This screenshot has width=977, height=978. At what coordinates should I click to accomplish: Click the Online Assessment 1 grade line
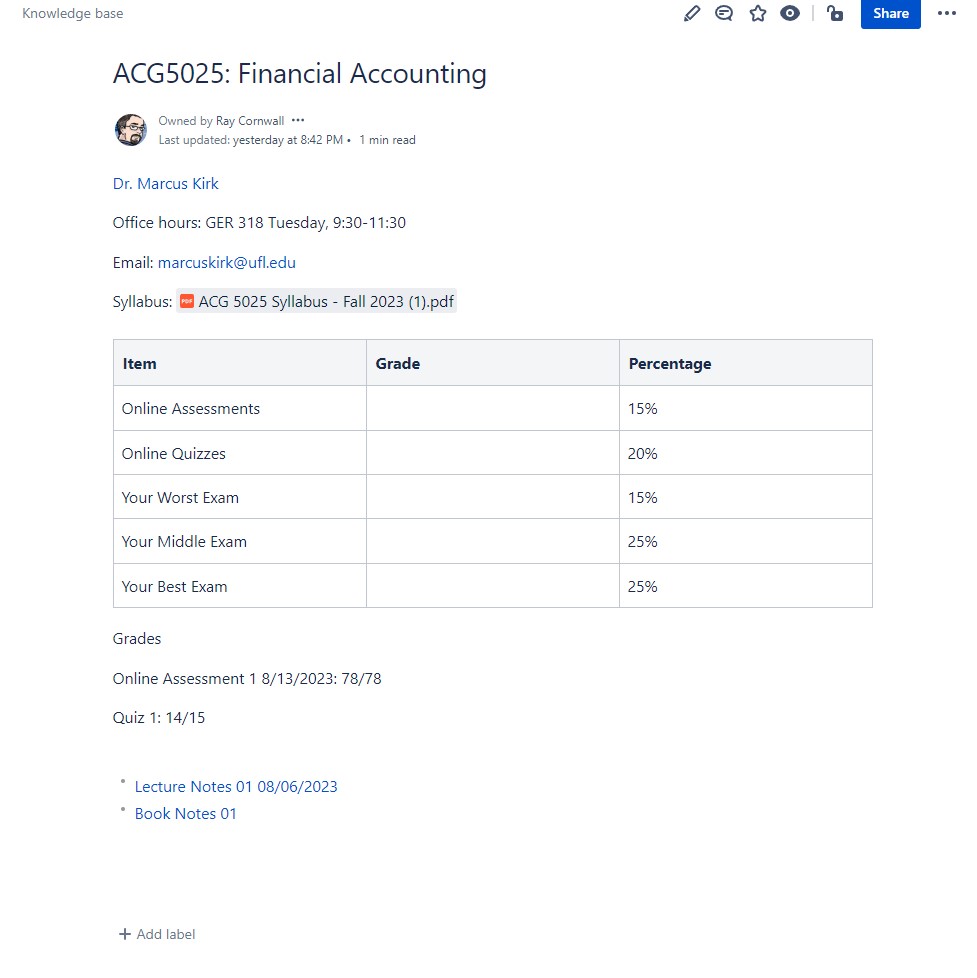[x=247, y=679]
